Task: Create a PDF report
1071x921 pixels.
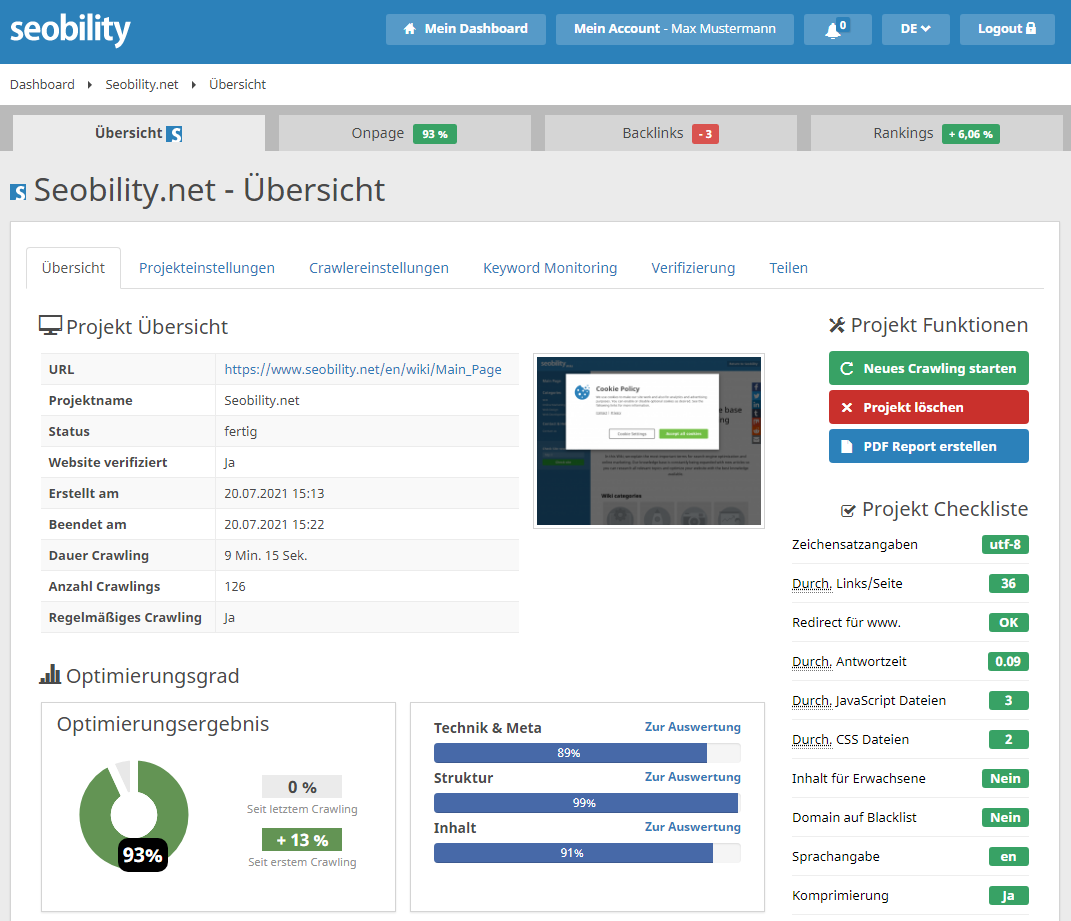Action: tap(929, 446)
